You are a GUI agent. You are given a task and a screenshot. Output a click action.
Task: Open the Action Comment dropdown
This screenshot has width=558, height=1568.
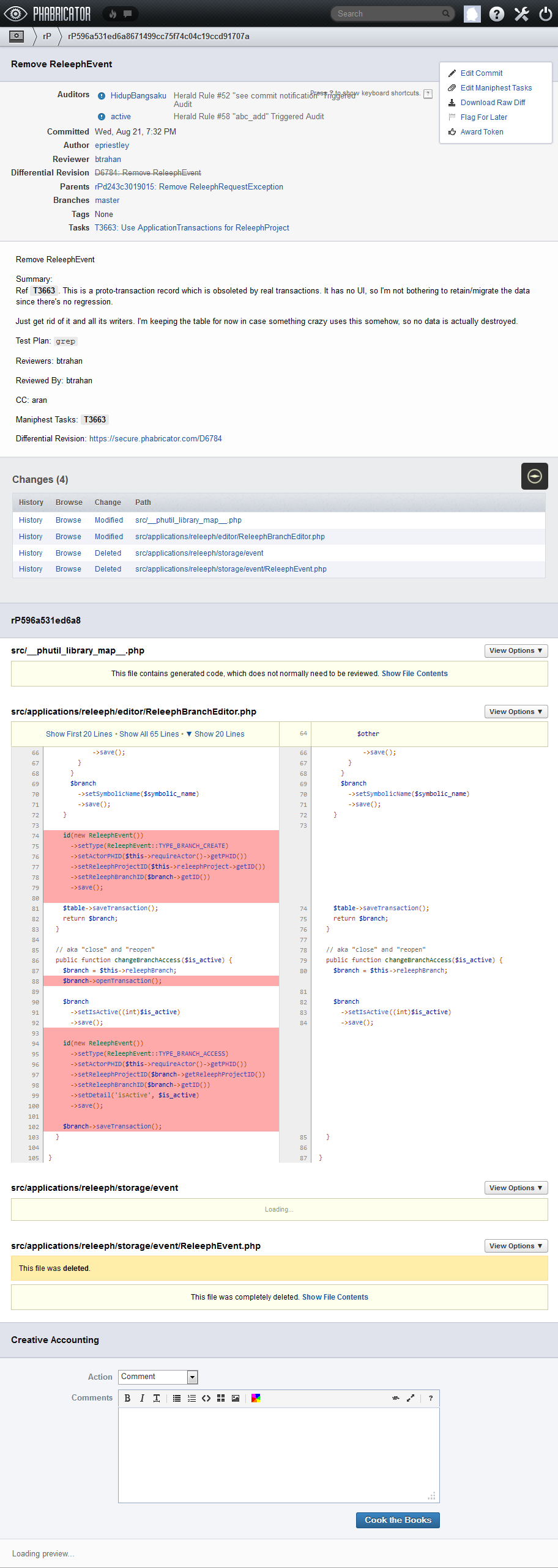(x=158, y=1377)
